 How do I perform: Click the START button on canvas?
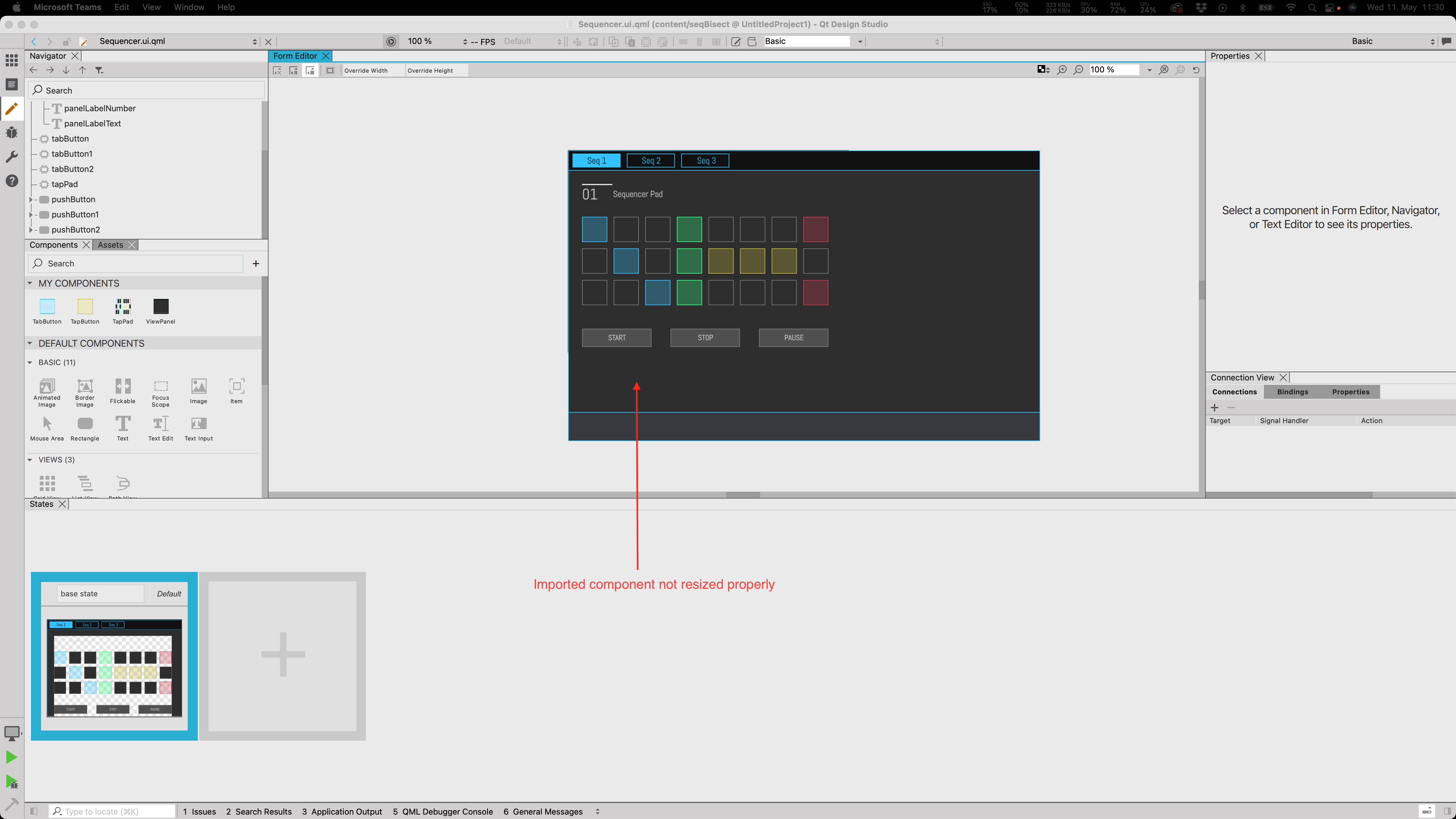(616, 337)
